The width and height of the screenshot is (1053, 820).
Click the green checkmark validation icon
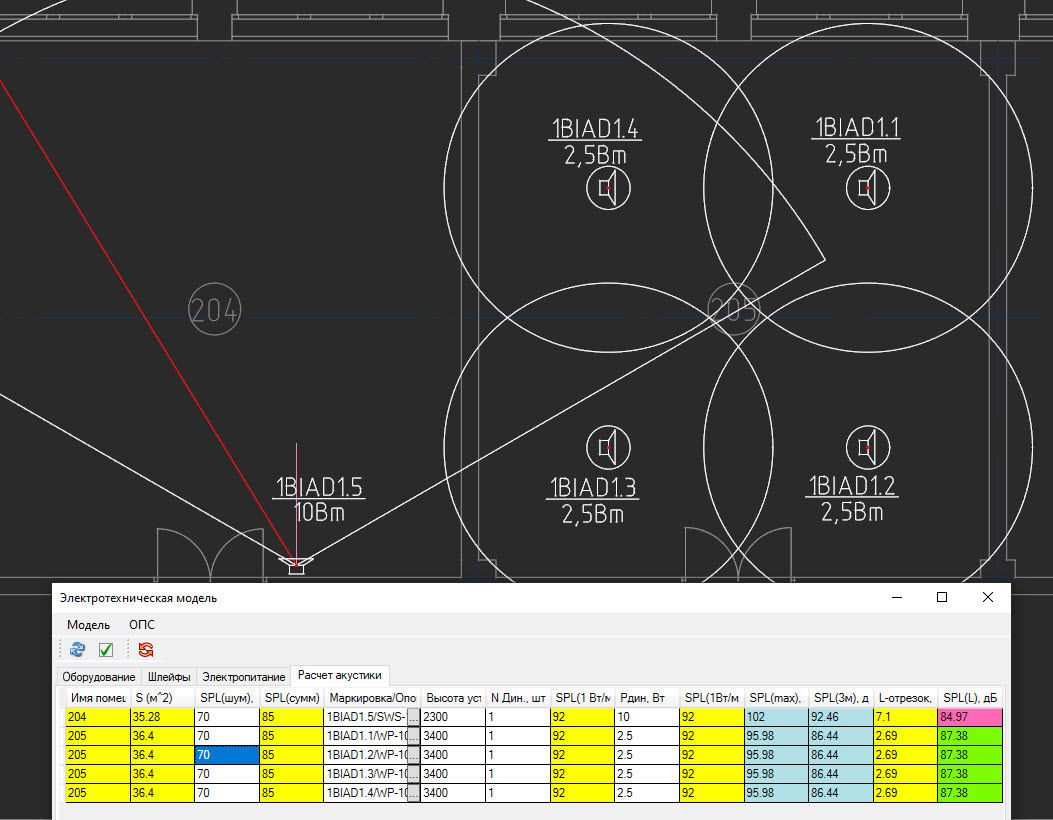pyautogui.click(x=105, y=650)
